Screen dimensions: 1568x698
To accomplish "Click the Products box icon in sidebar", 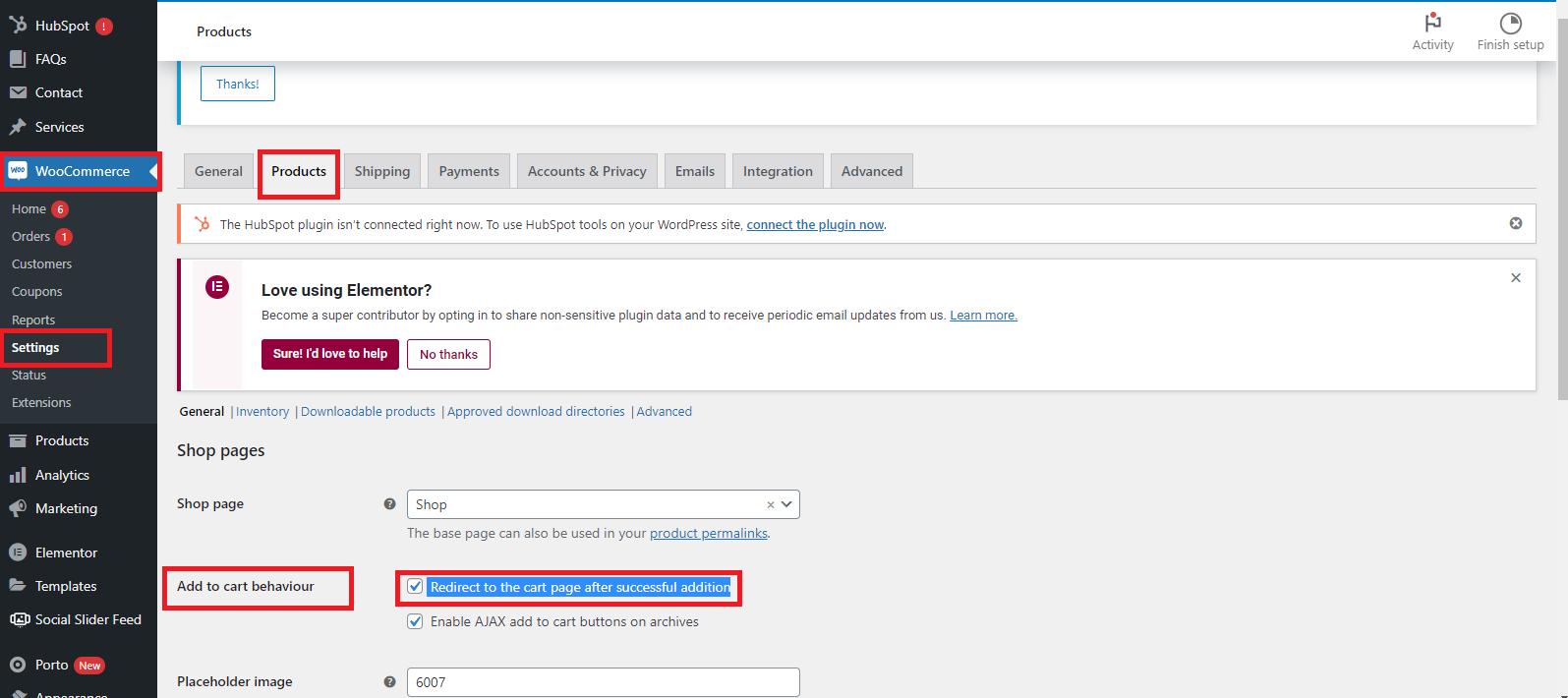I will [18, 440].
